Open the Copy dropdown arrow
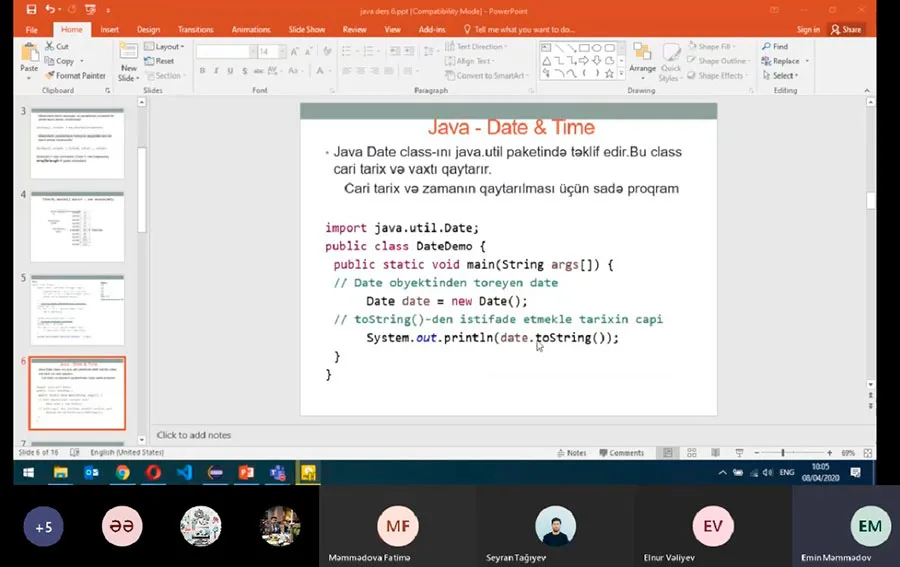The width and height of the screenshot is (900, 567). click(x=82, y=61)
